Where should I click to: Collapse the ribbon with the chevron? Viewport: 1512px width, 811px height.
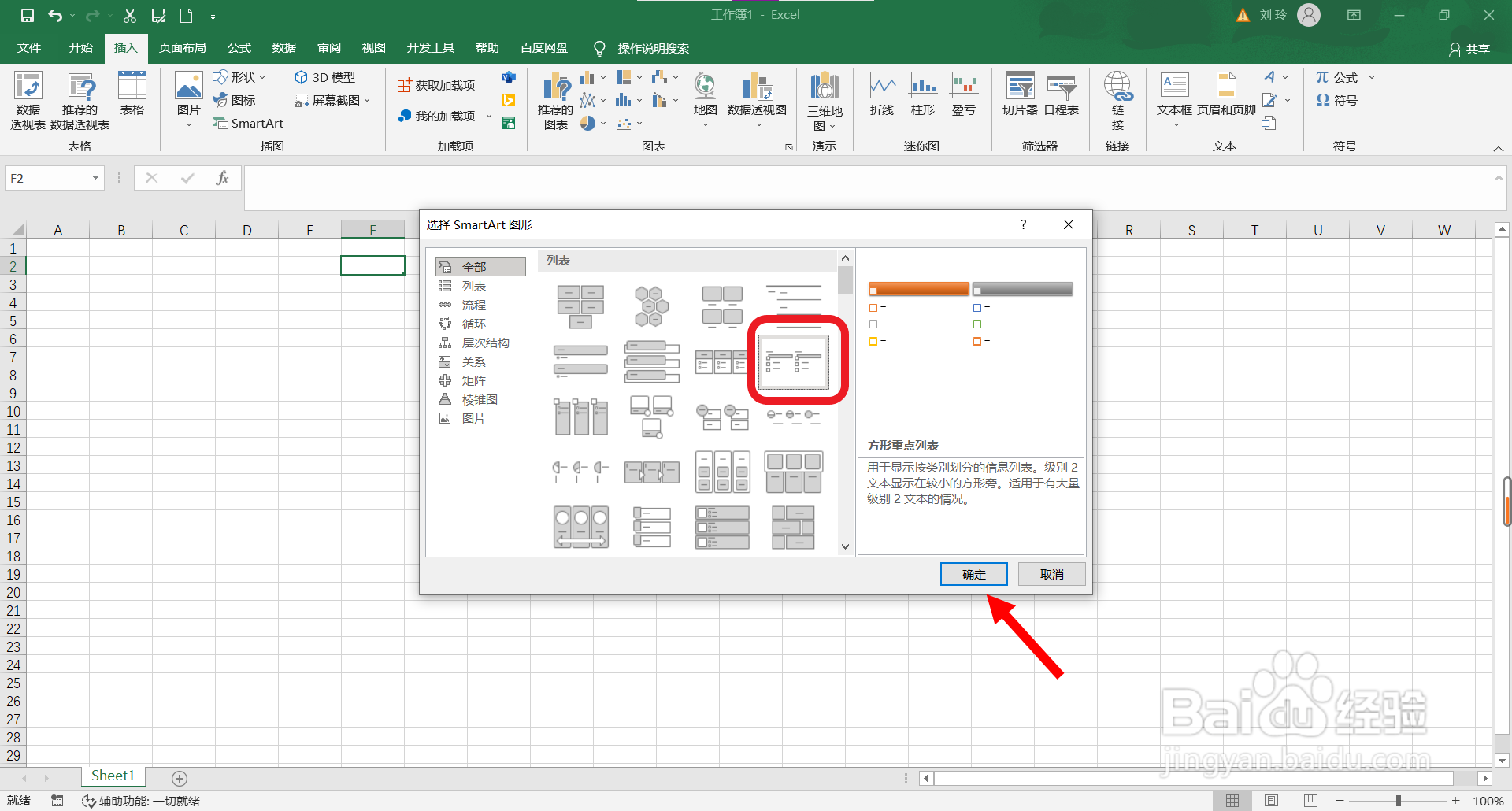click(1499, 149)
